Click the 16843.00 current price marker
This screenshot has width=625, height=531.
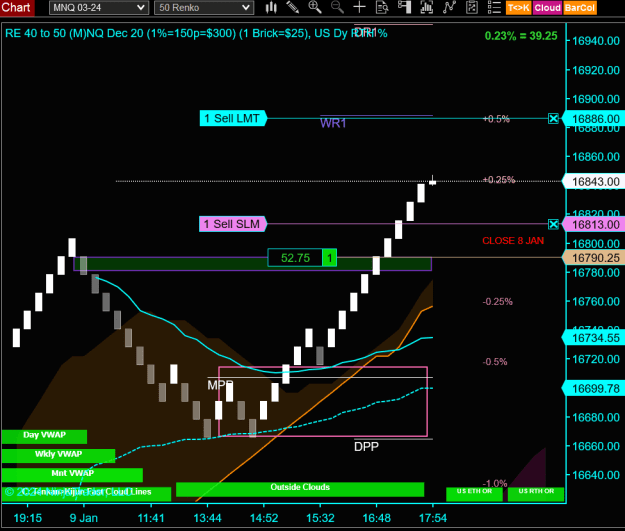point(595,182)
